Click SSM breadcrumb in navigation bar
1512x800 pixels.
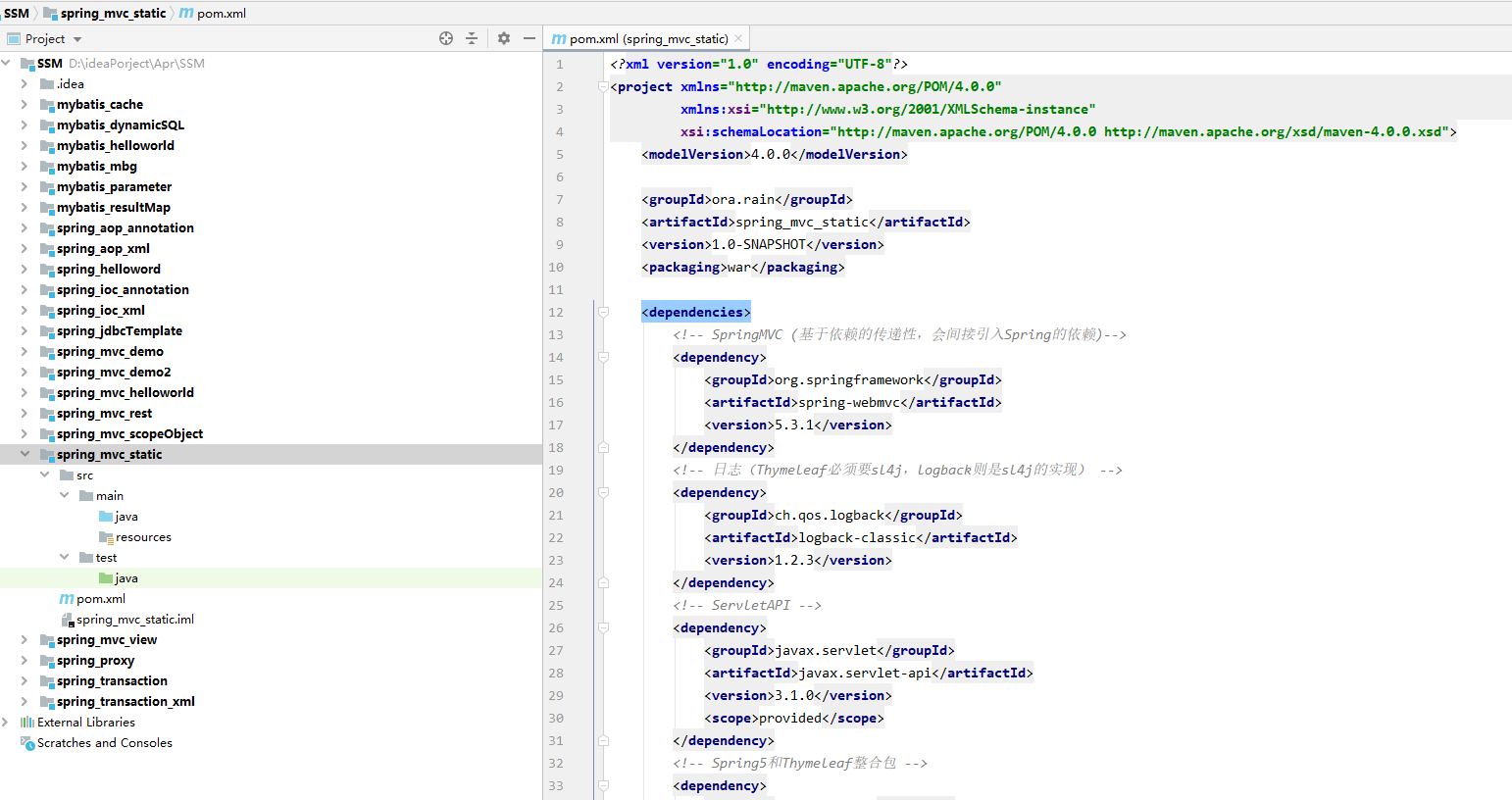point(17,13)
